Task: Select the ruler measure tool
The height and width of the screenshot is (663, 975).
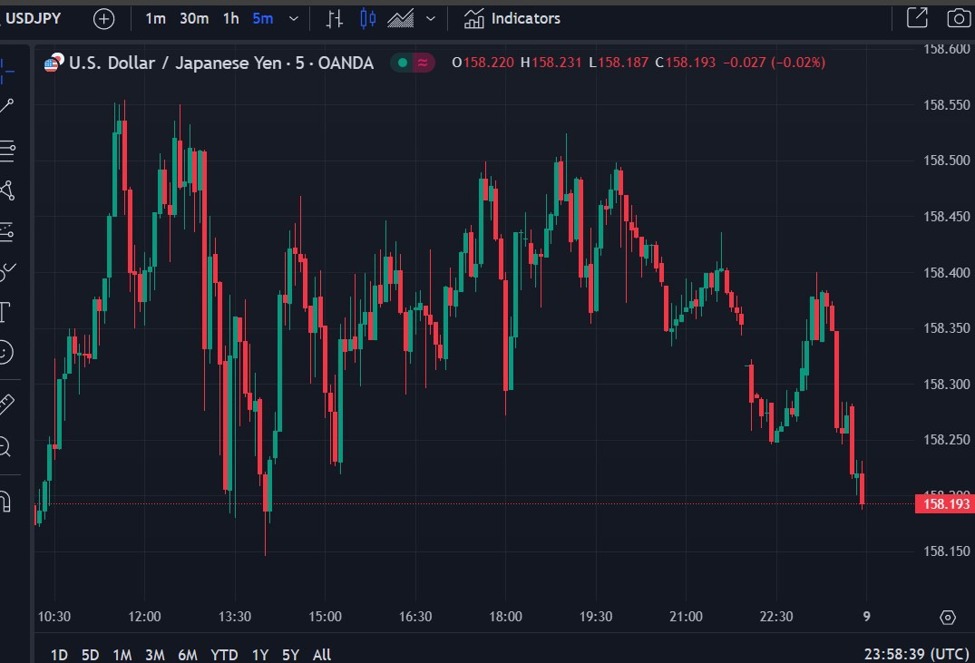Action: (6, 404)
